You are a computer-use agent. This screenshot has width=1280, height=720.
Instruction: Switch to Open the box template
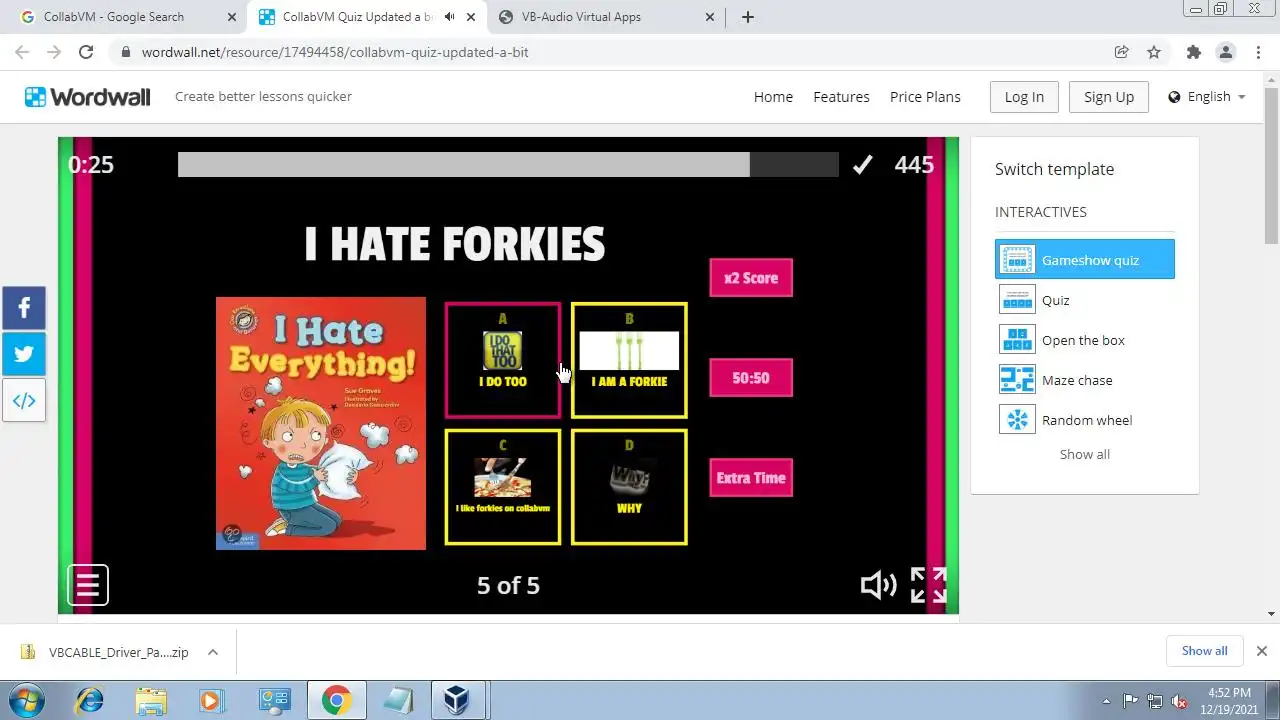click(x=1085, y=340)
